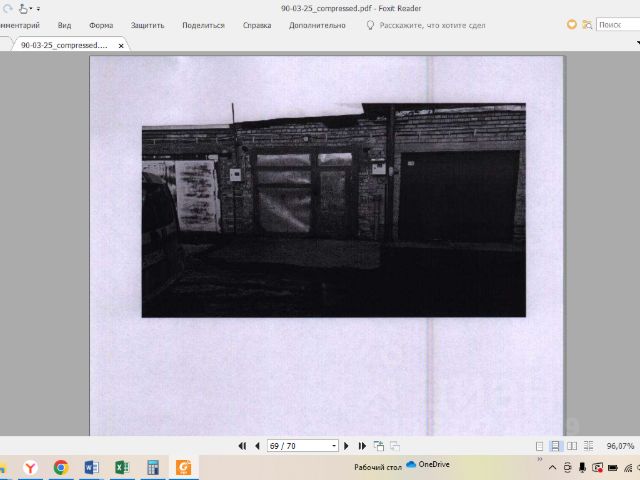
Task: Go to the first page
Action: pyautogui.click(x=242, y=446)
